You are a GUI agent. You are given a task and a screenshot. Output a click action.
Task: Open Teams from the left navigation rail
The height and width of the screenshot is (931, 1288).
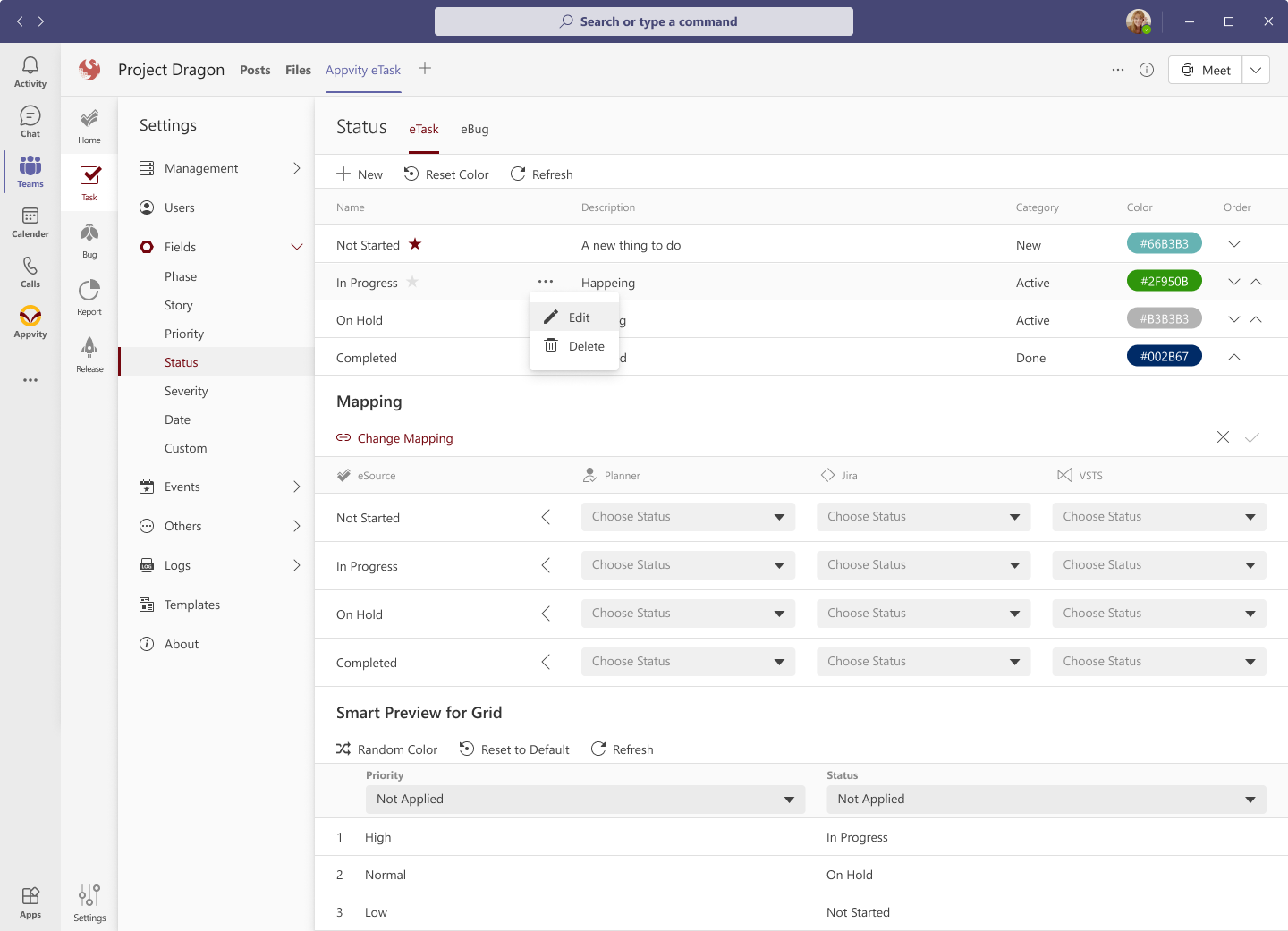30,171
